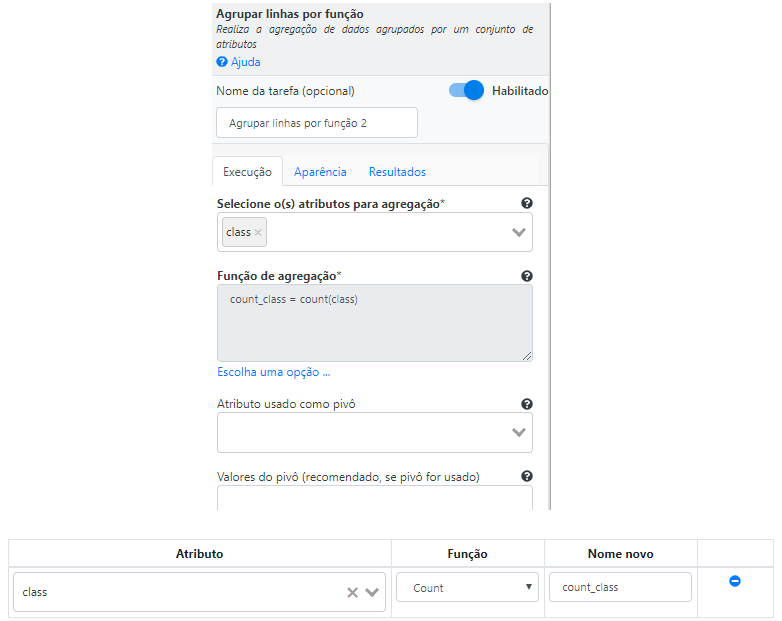Switch to the Execução tab

tap(247, 172)
